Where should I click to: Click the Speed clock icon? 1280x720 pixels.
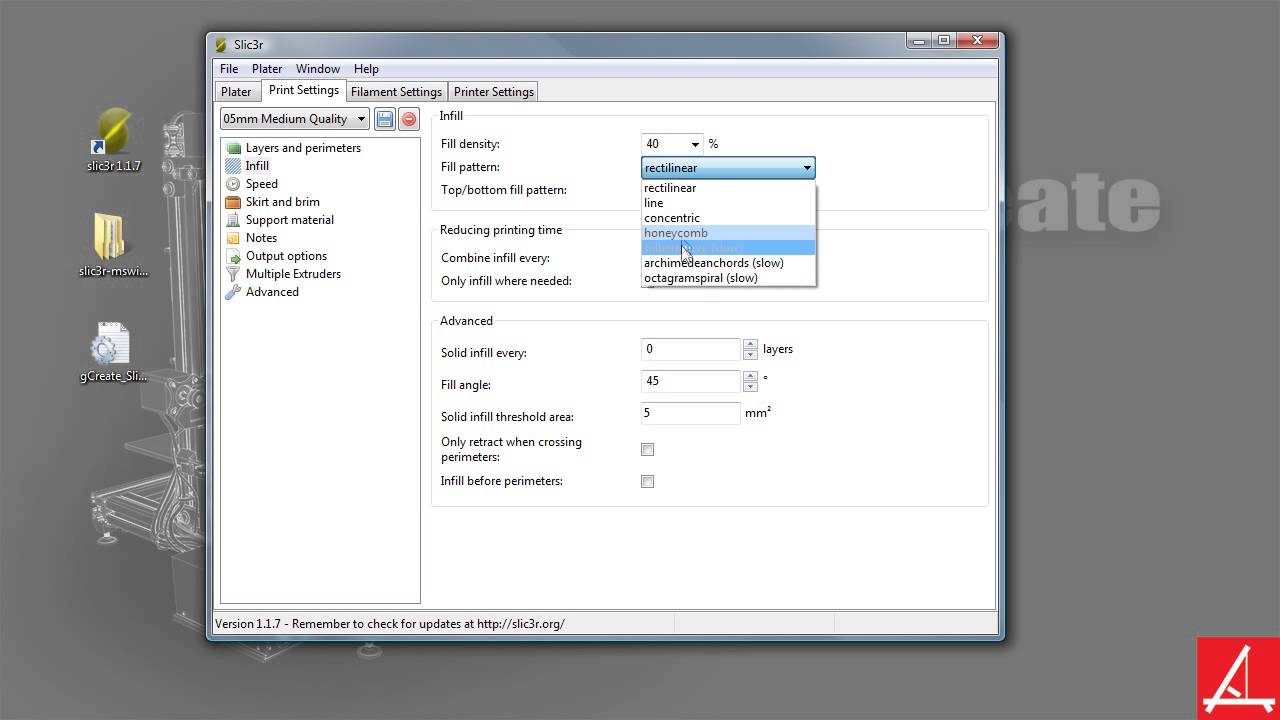click(233, 184)
